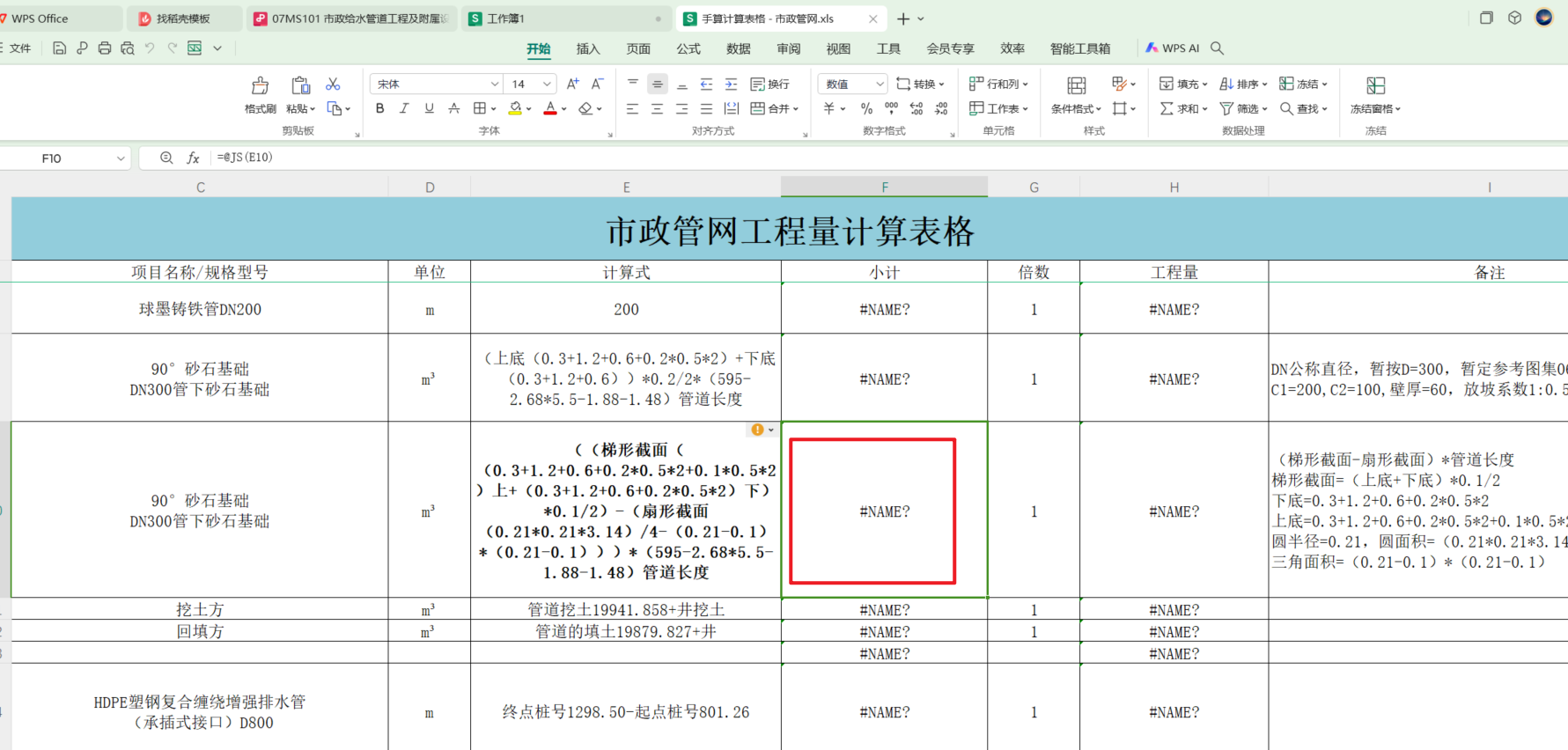The image size is (1568, 750).
Task: Toggle align left
Action: pyautogui.click(x=632, y=108)
